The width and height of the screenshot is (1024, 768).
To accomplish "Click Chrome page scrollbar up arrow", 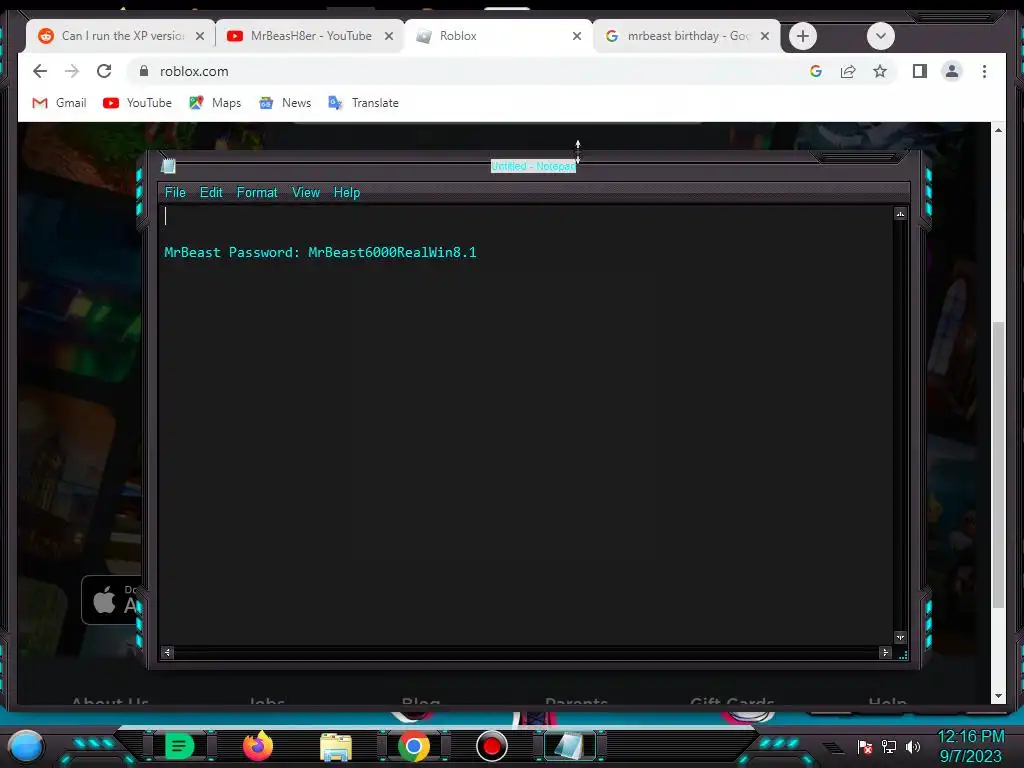I will click(x=998, y=130).
